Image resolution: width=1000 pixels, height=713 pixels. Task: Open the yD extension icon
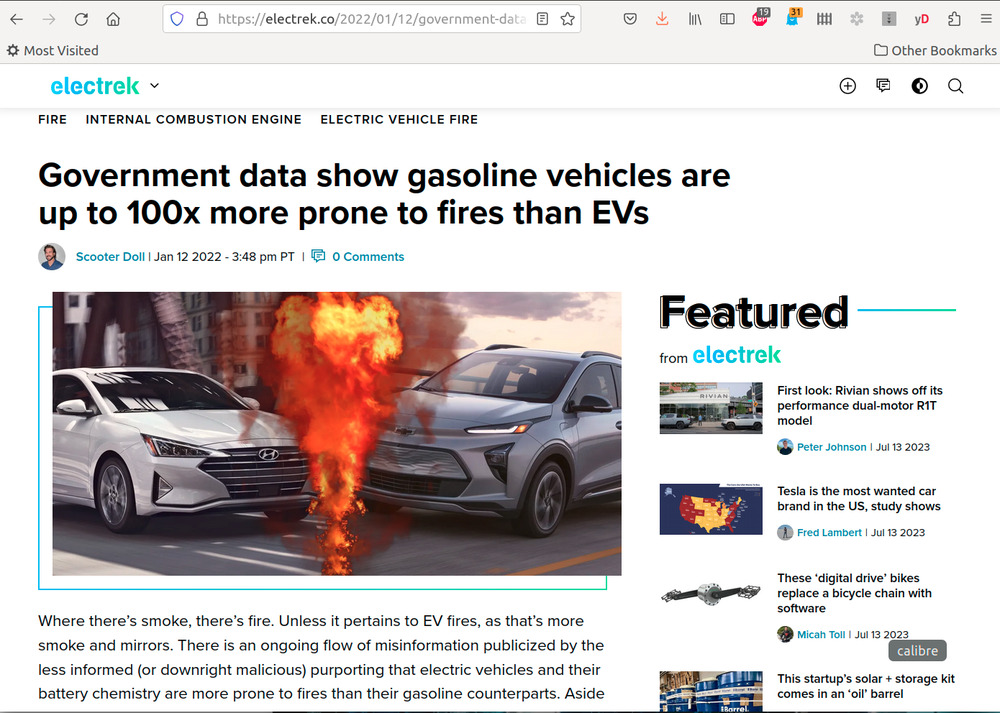coord(921,19)
